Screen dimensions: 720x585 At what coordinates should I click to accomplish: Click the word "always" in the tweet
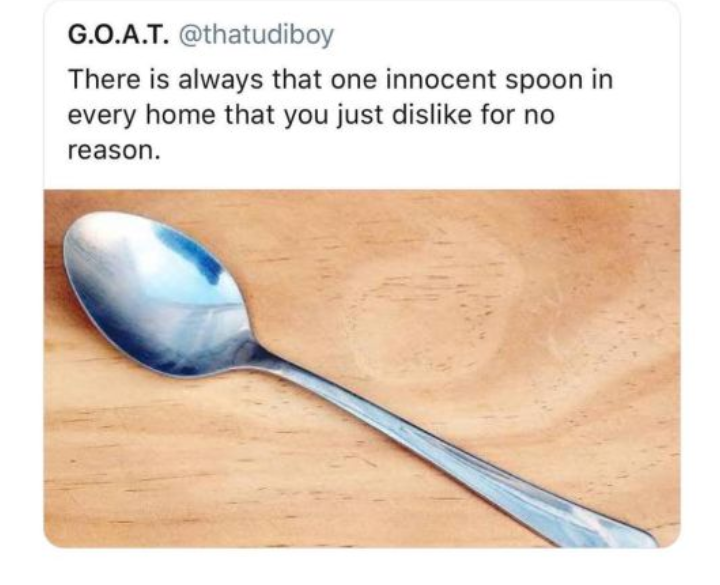pos(220,81)
